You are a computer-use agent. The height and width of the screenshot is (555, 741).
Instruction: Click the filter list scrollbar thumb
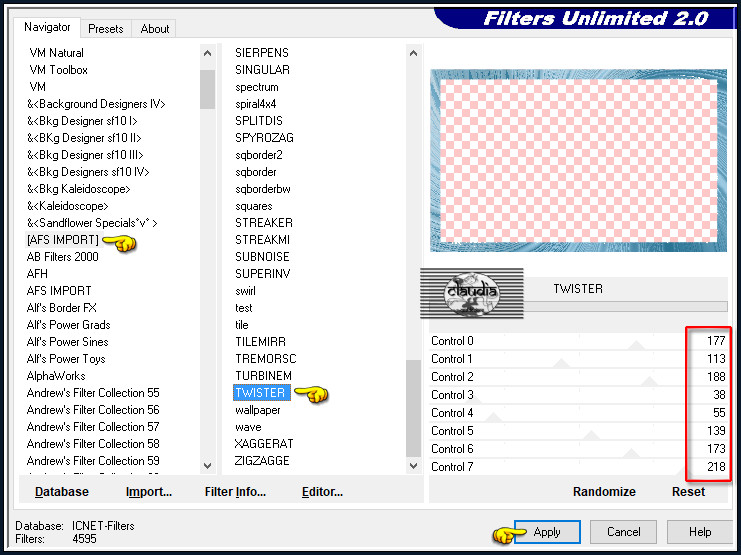click(414, 408)
